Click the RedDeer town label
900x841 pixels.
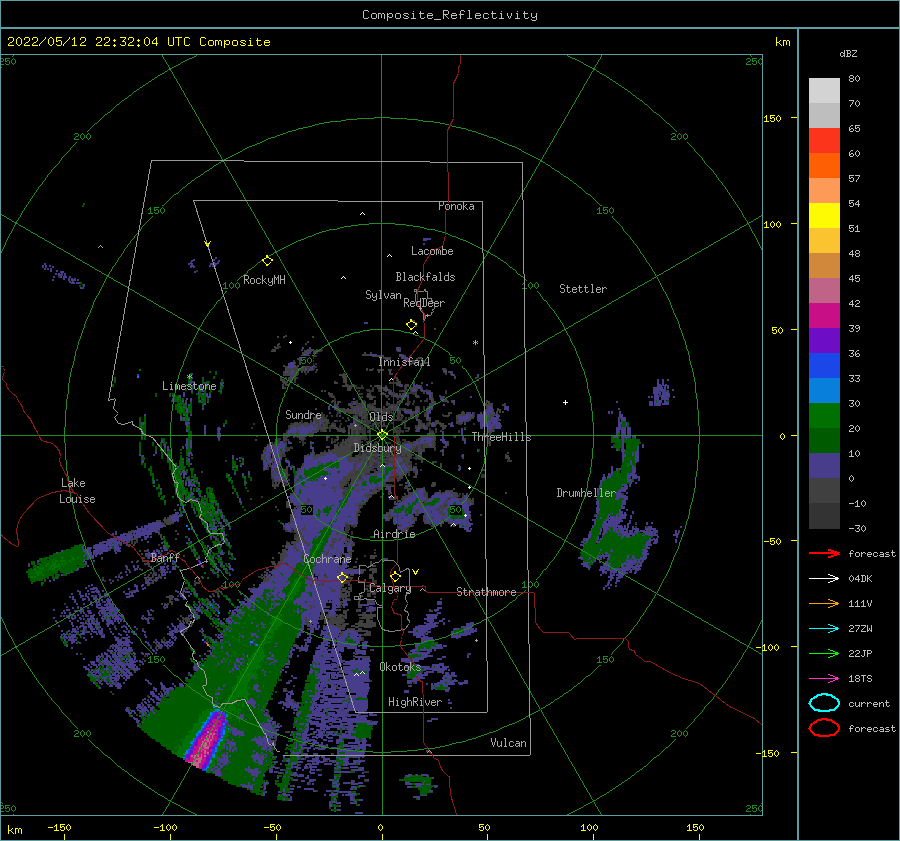[x=424, y=303]
